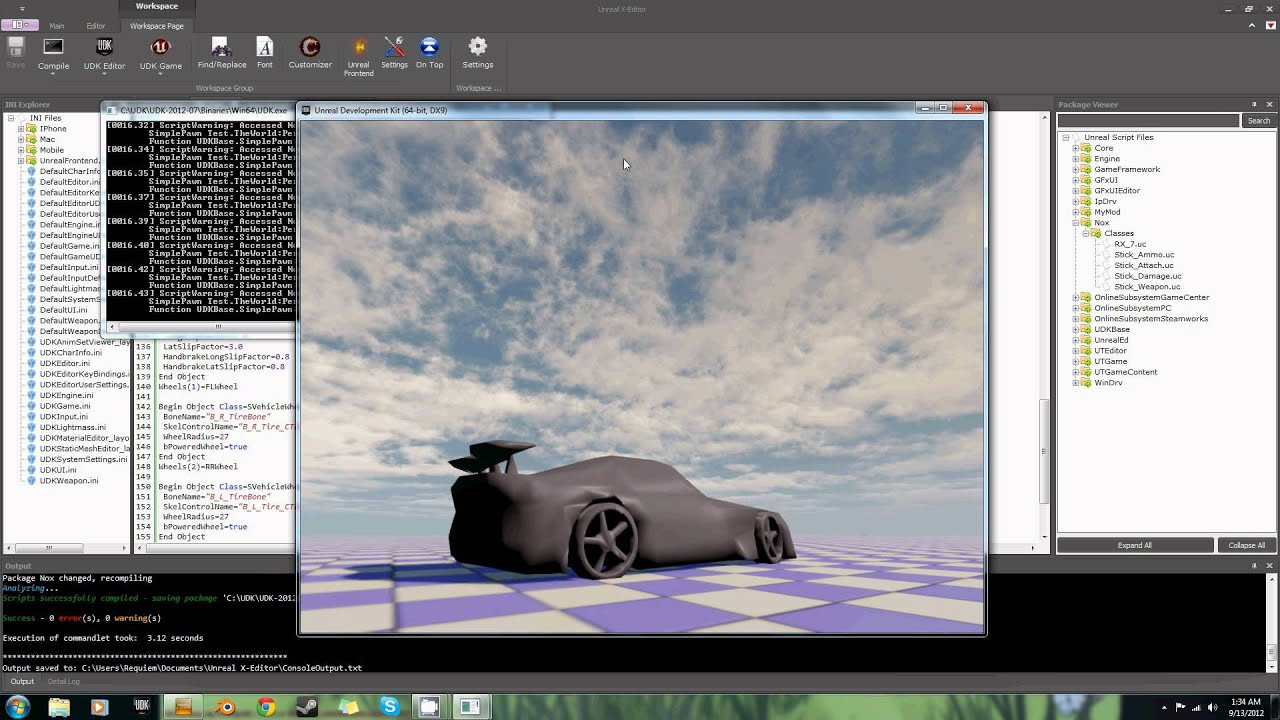Open Stick_Weapon.uc script file
1280x720 pixels.
point(1147,287)
